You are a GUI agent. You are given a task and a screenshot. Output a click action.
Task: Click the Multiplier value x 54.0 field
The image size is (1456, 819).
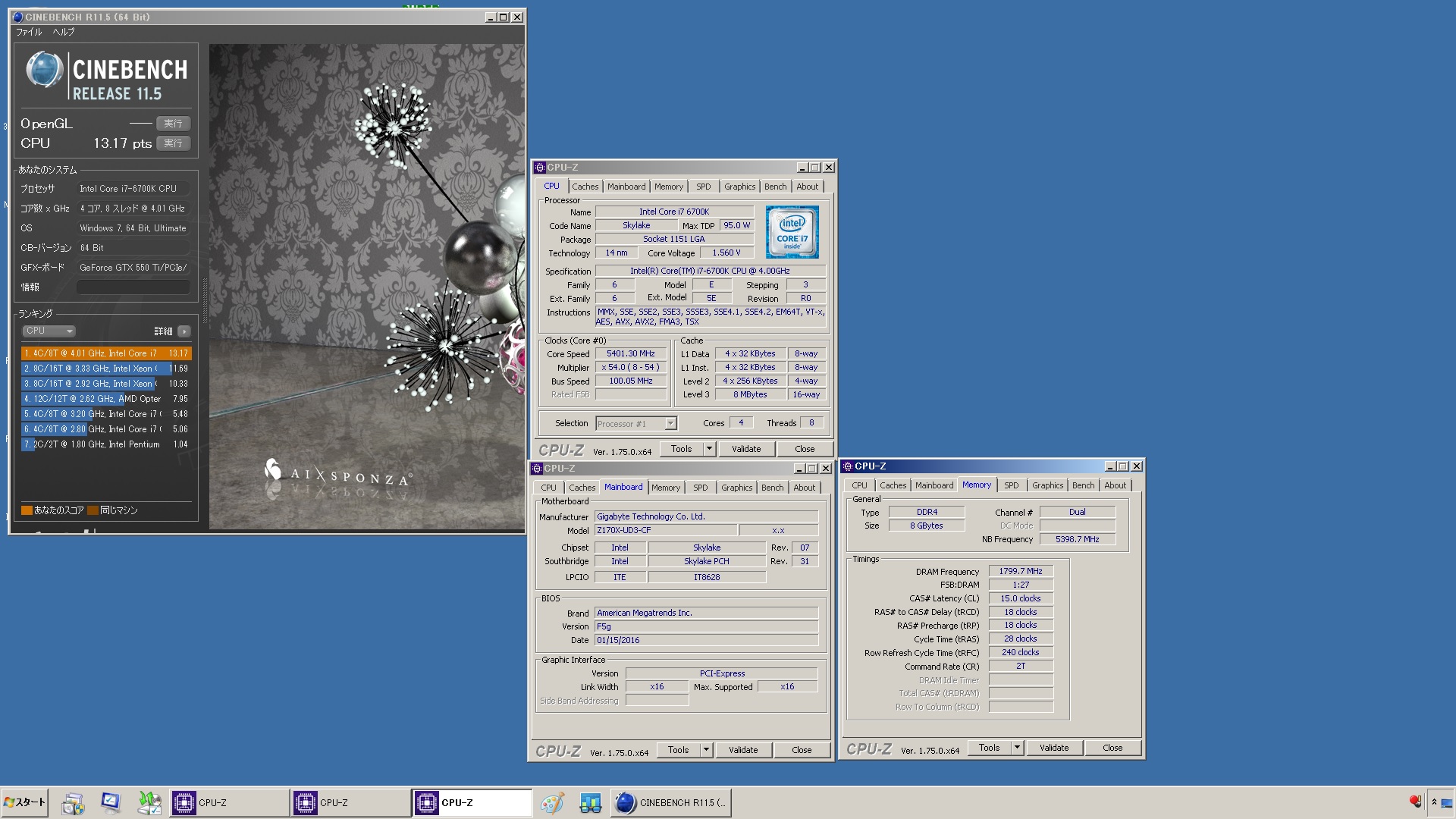tap(631, 368)
